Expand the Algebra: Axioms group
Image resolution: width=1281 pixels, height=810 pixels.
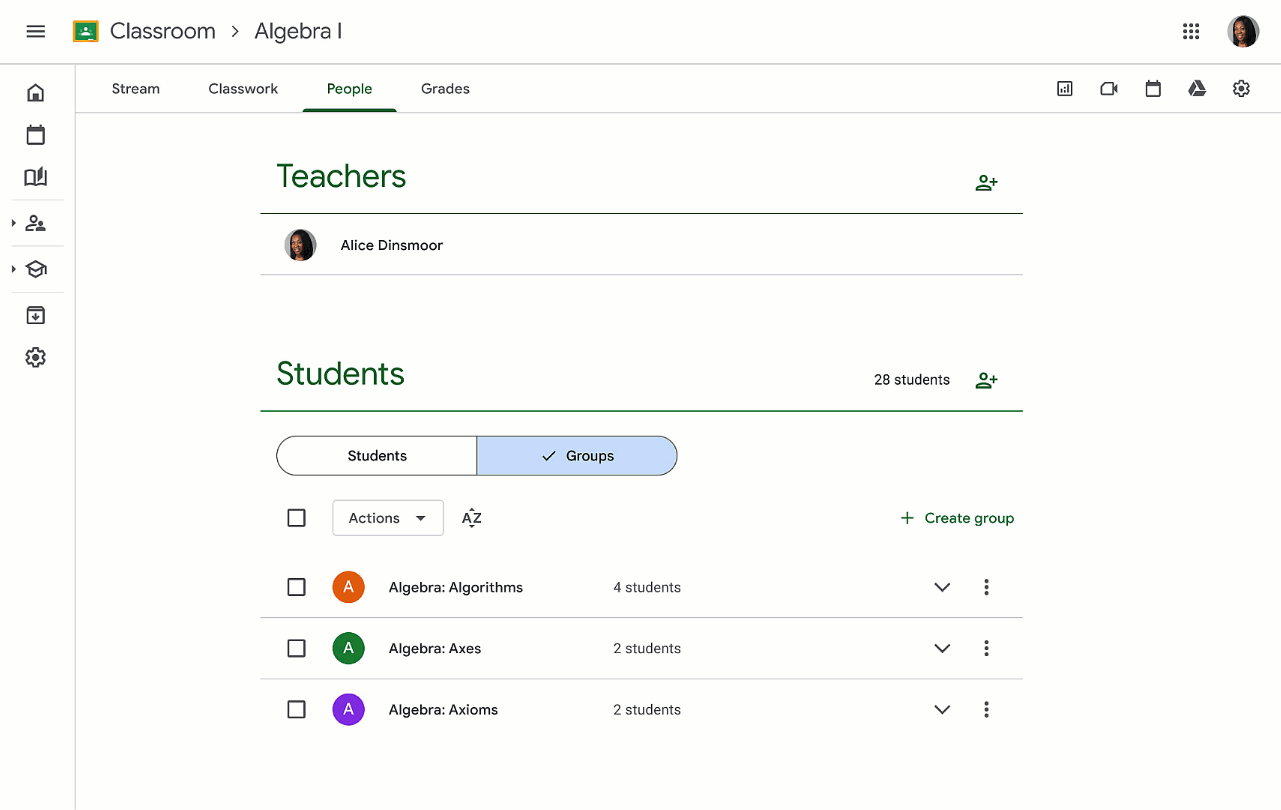[942, 710]
